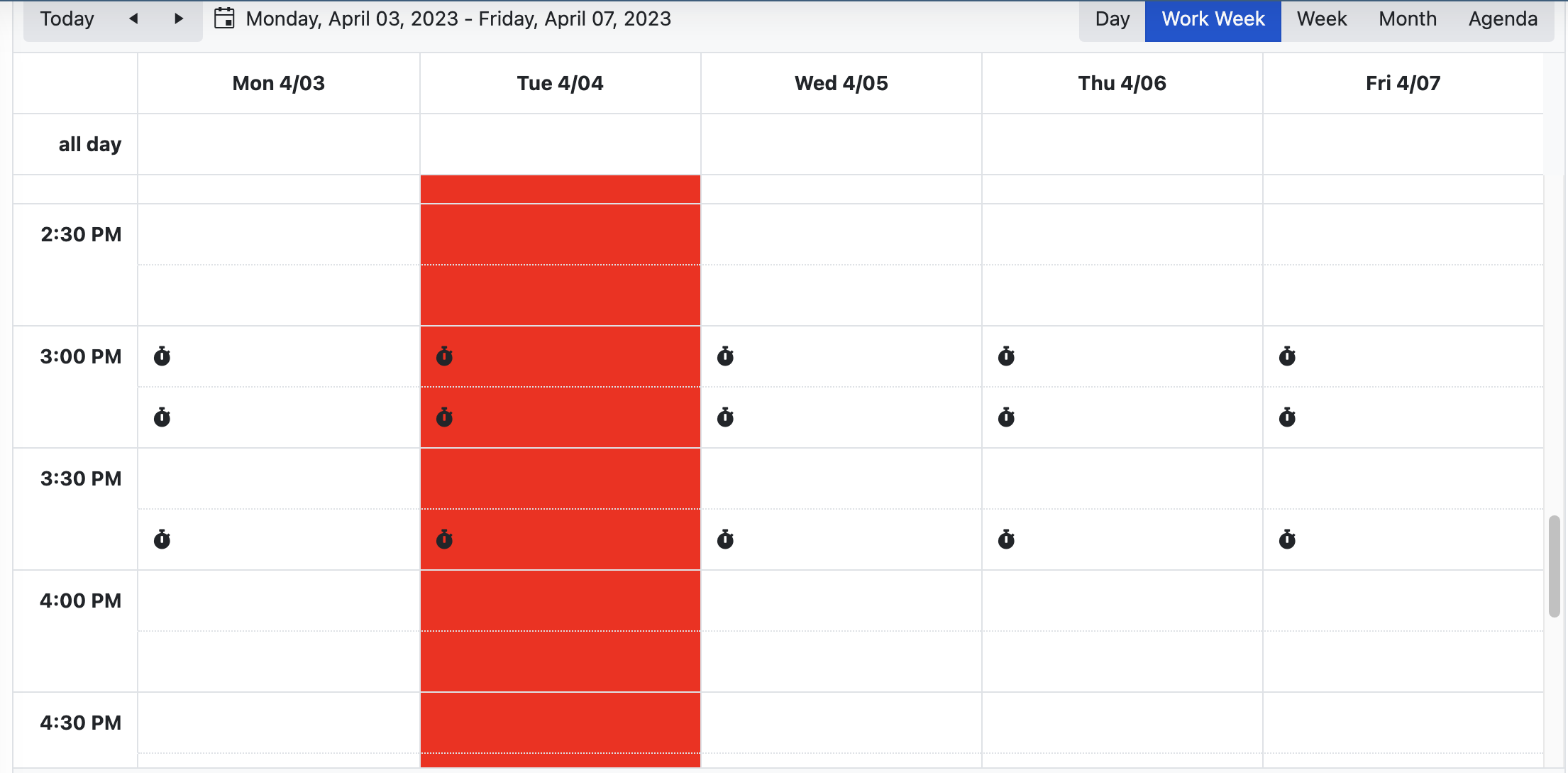Switch to Day view

point(1112,19)
